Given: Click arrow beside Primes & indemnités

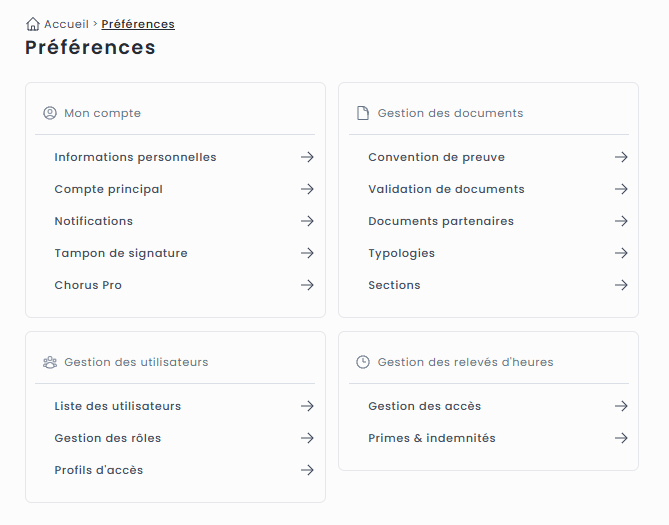Looking at the screenshot, I should tap(621, 438).
